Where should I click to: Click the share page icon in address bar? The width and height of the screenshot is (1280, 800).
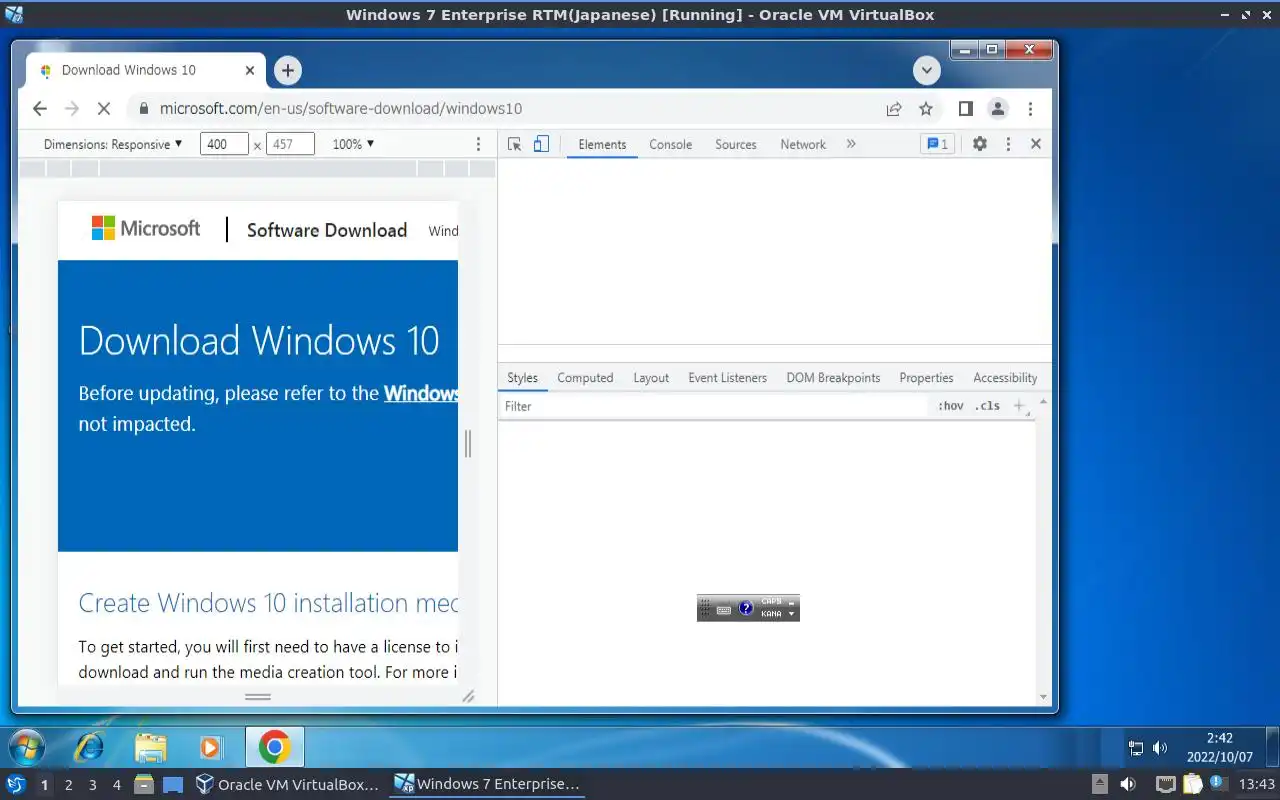894,109
